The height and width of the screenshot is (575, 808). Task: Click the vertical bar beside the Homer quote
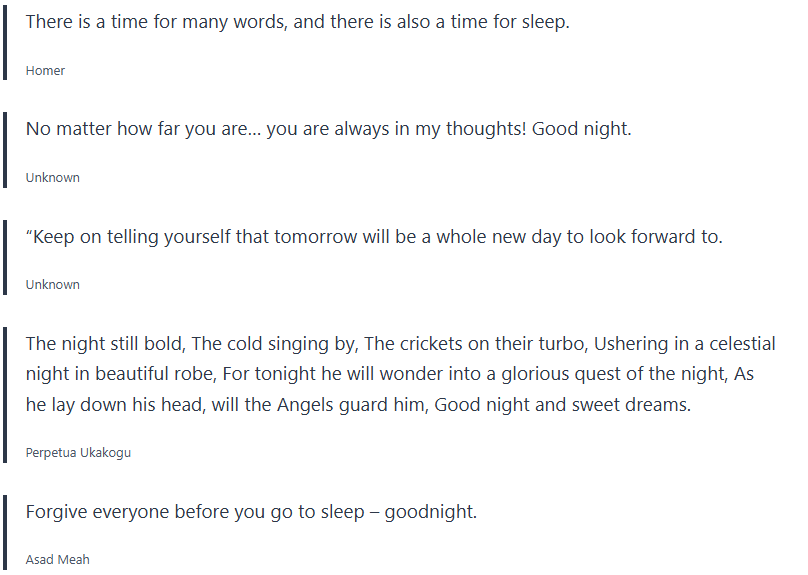pyautogui.click(x=5, y=40)
